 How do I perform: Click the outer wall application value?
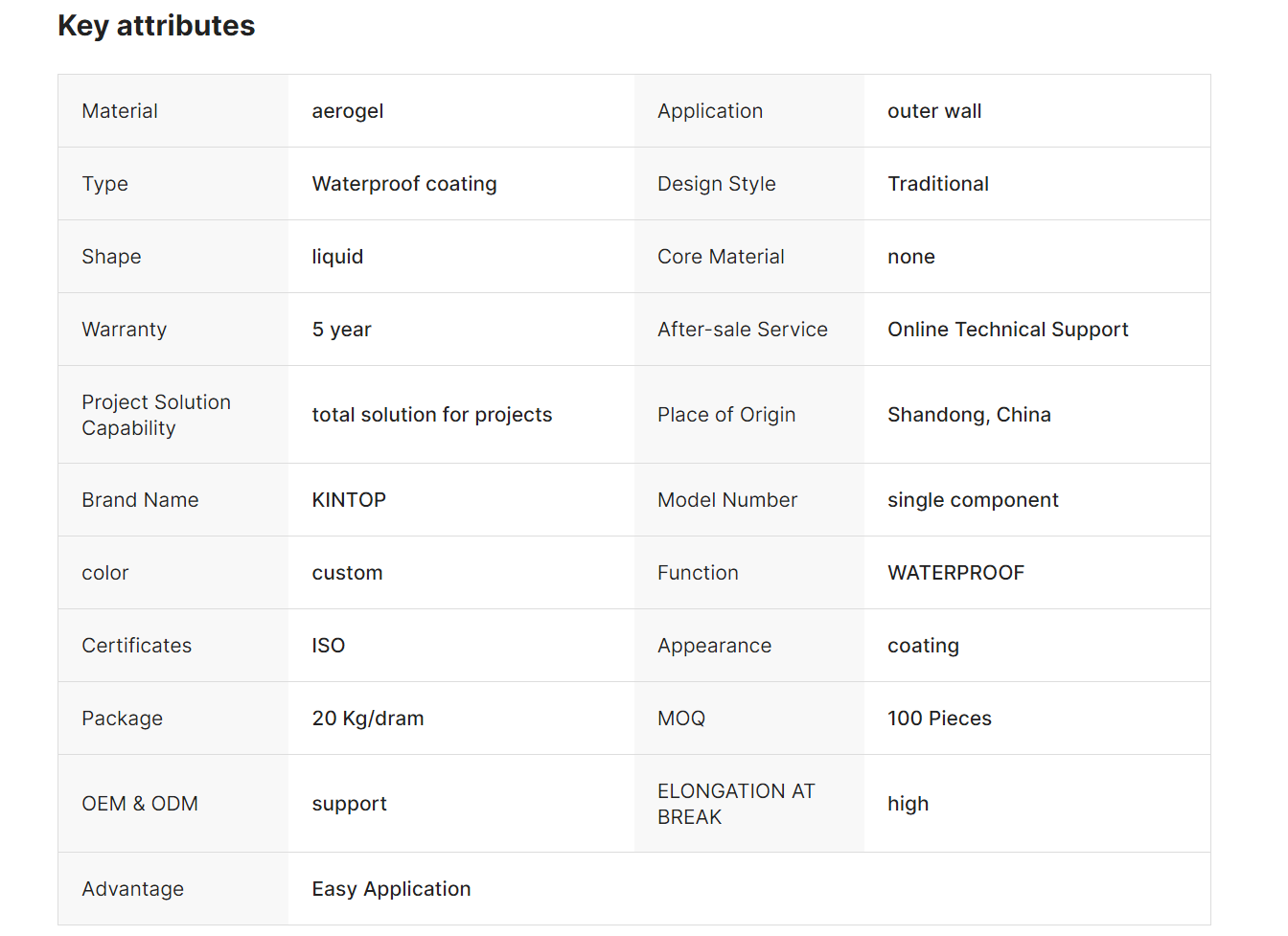pyautogui.click(x=933, y=111)
